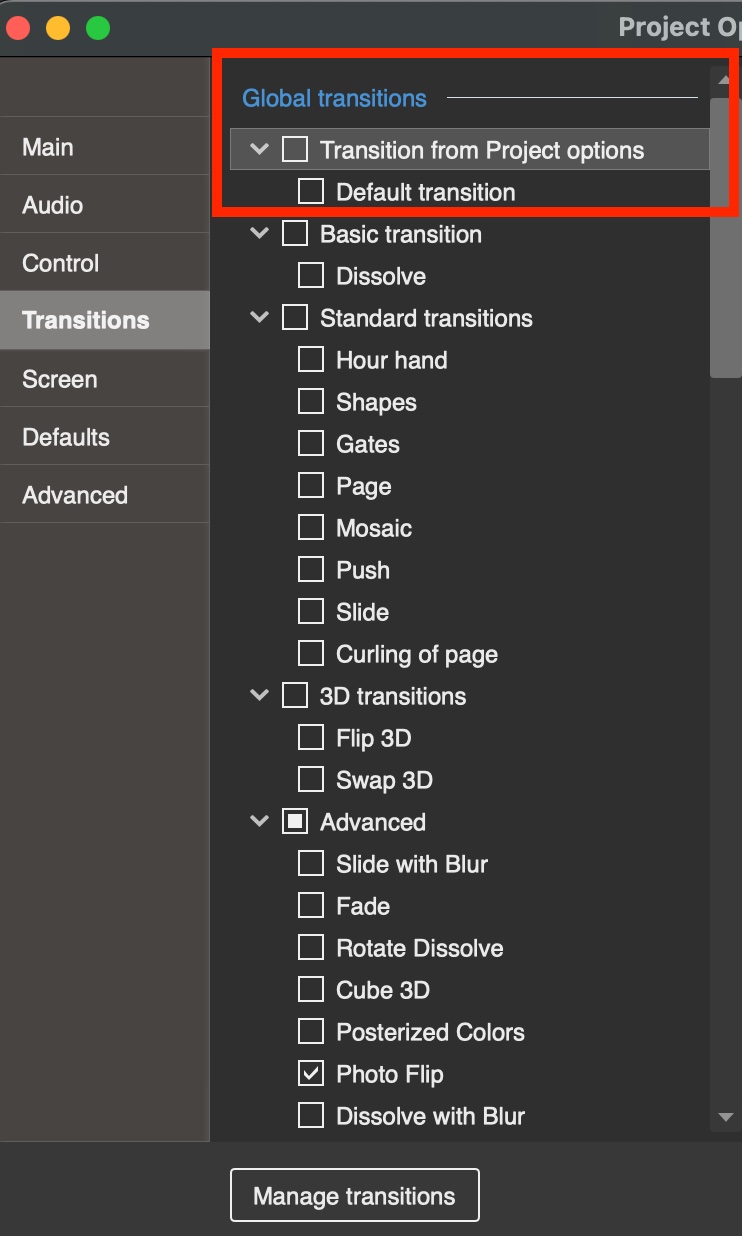The height and width of the screenshot is (1236, 742).
Task: Select the Flip 3D checkbox
Action: (311, 738)
